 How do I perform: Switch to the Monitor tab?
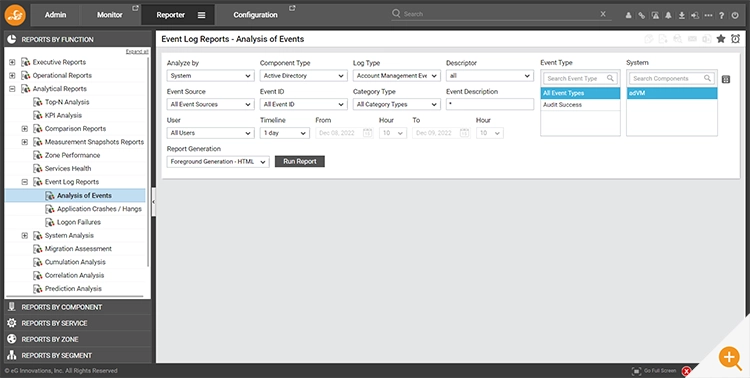[x=110, y=15]
